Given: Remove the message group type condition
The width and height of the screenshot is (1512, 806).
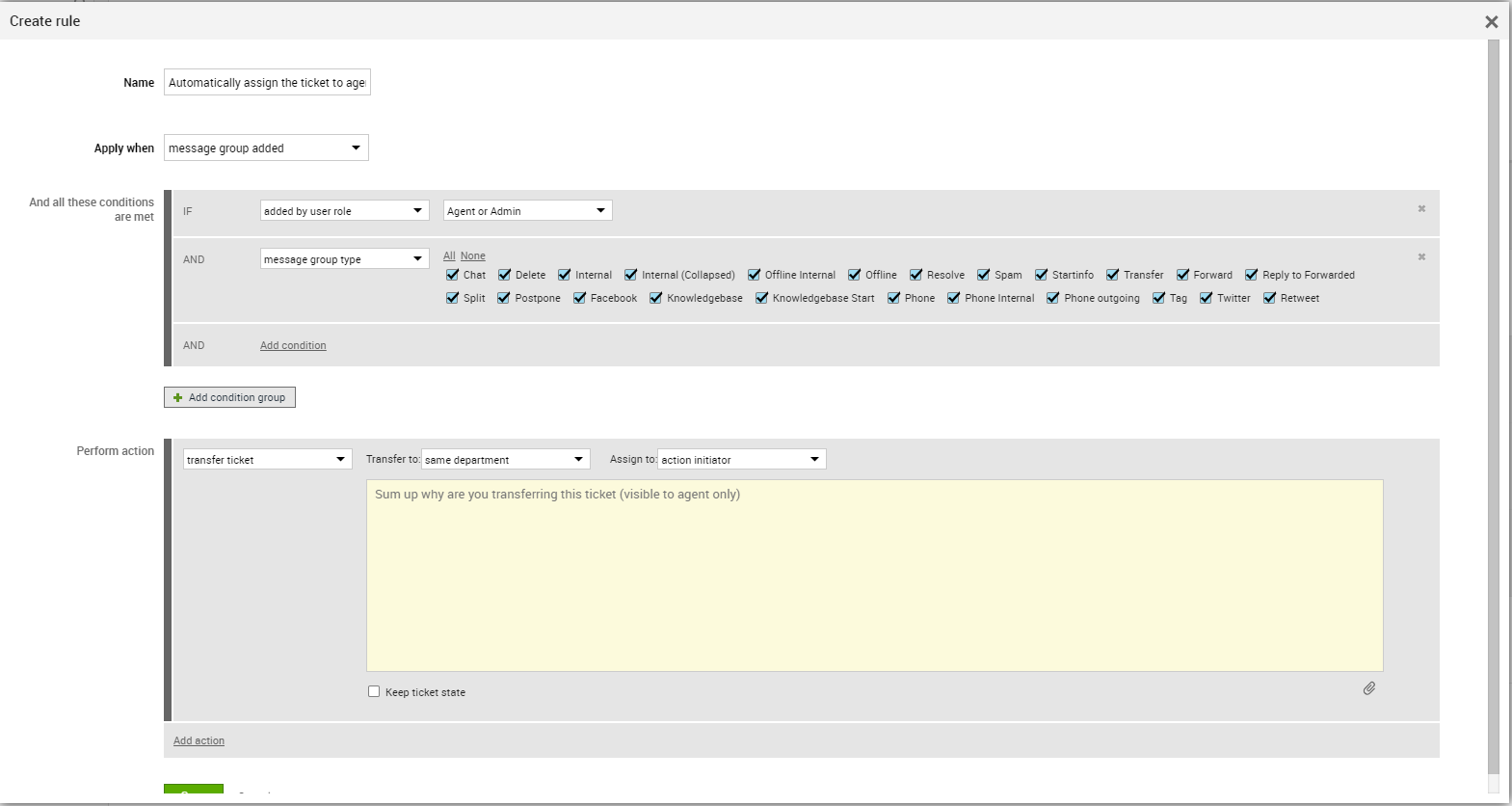Looking at the screenshot, I should tap(1420, 257).
